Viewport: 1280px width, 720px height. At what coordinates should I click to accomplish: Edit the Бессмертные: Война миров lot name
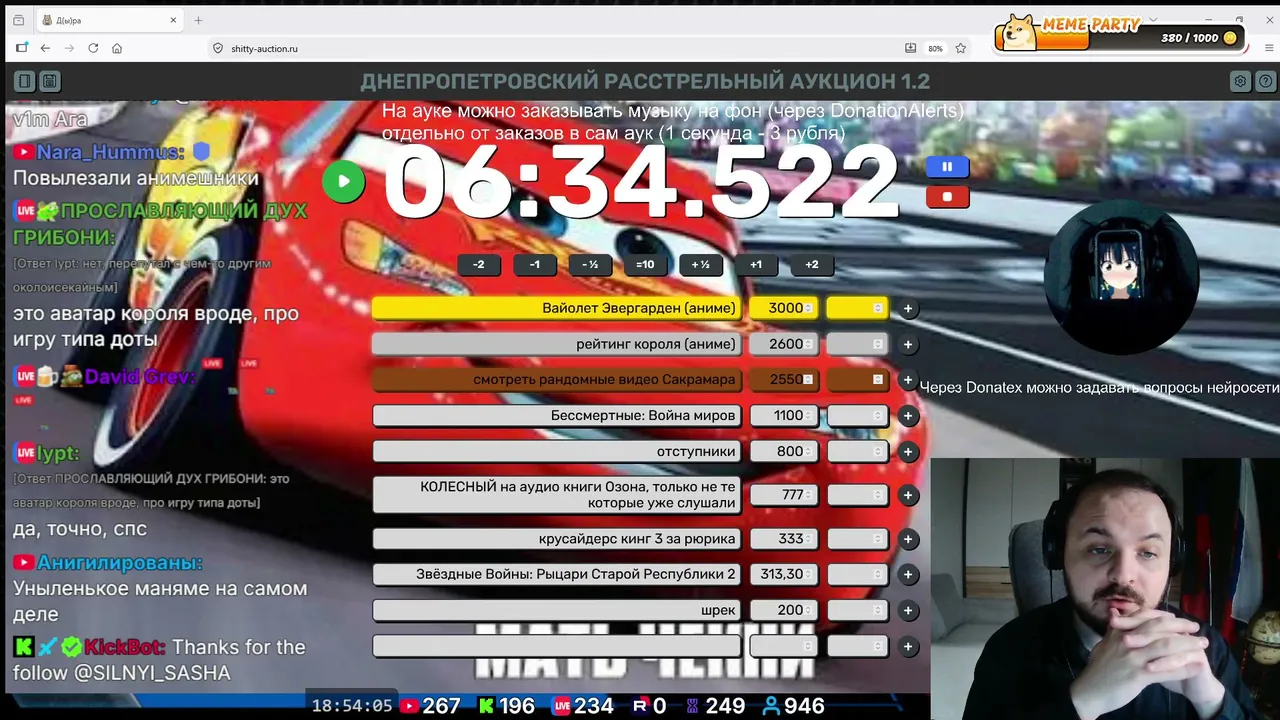coord(557,416)
